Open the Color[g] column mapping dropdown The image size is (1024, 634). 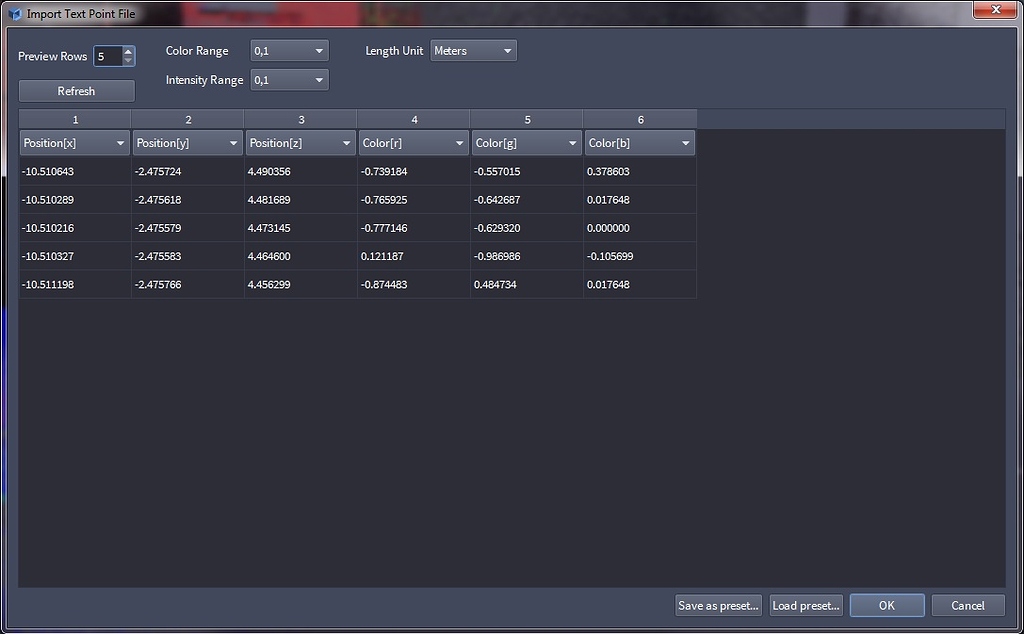(572, 142)
